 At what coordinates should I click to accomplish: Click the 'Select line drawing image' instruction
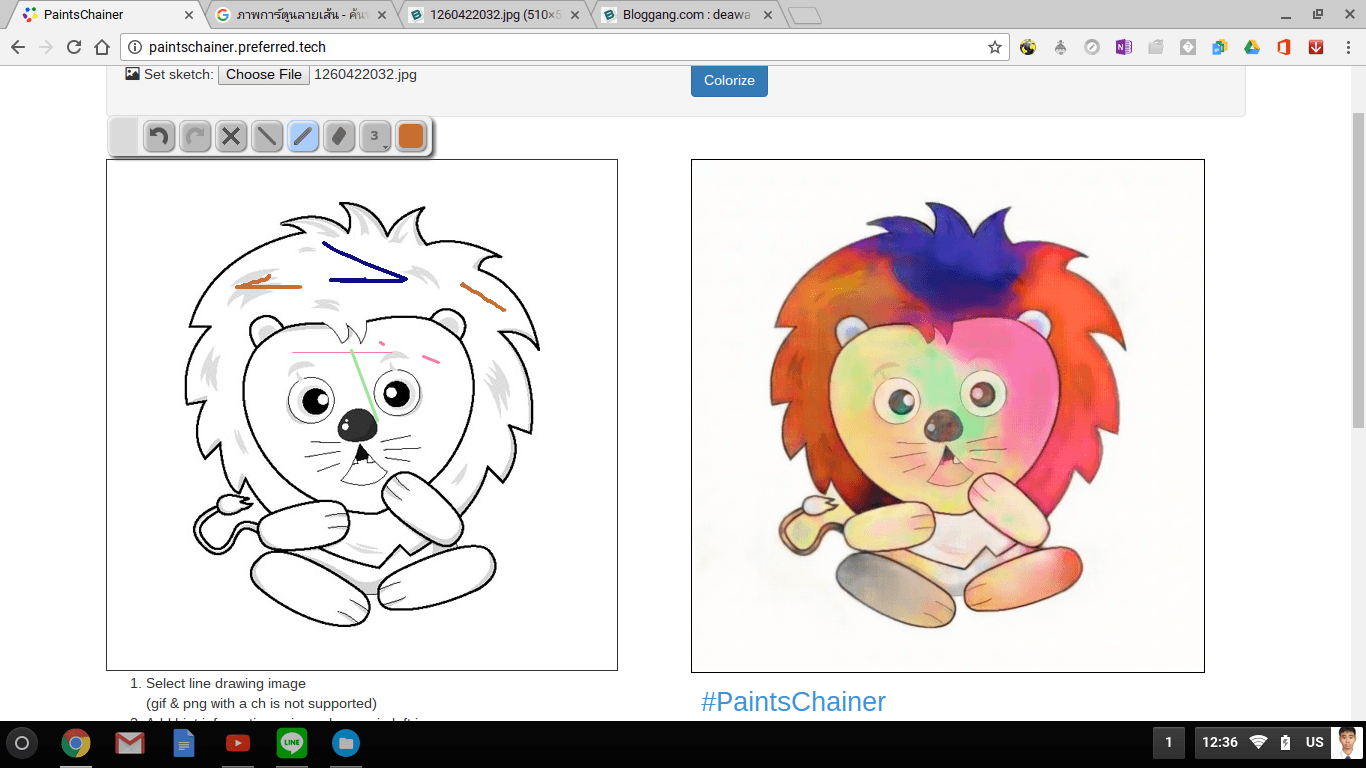(x=226, y=684)
